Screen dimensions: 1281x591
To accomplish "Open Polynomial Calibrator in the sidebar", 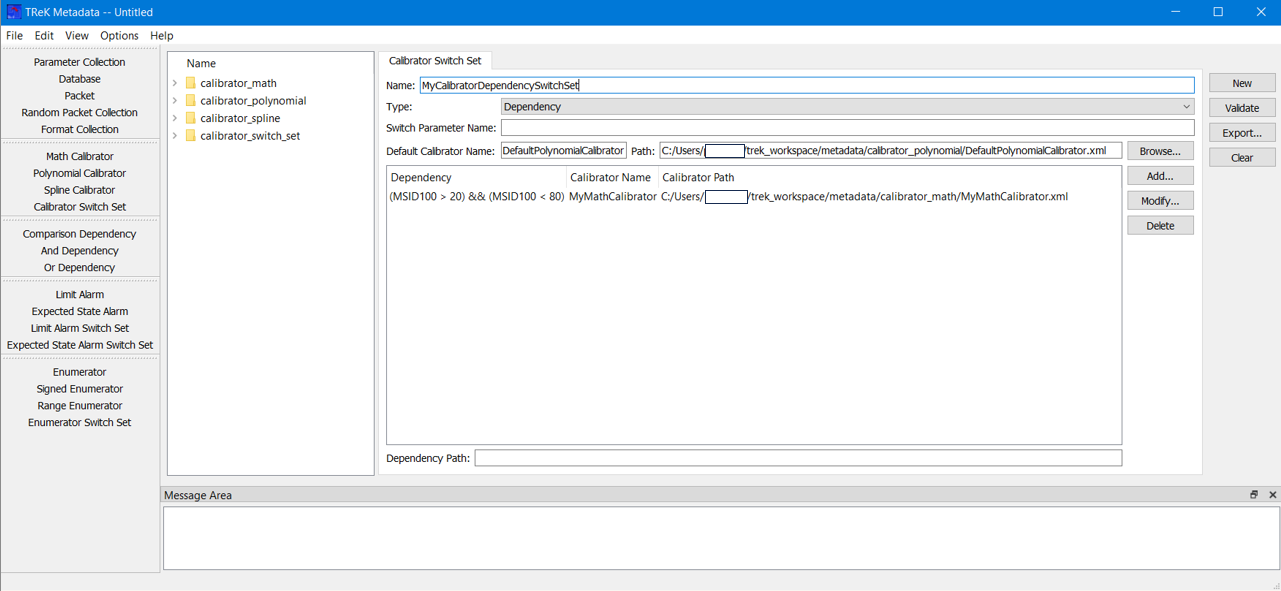I will click(80, 173).
